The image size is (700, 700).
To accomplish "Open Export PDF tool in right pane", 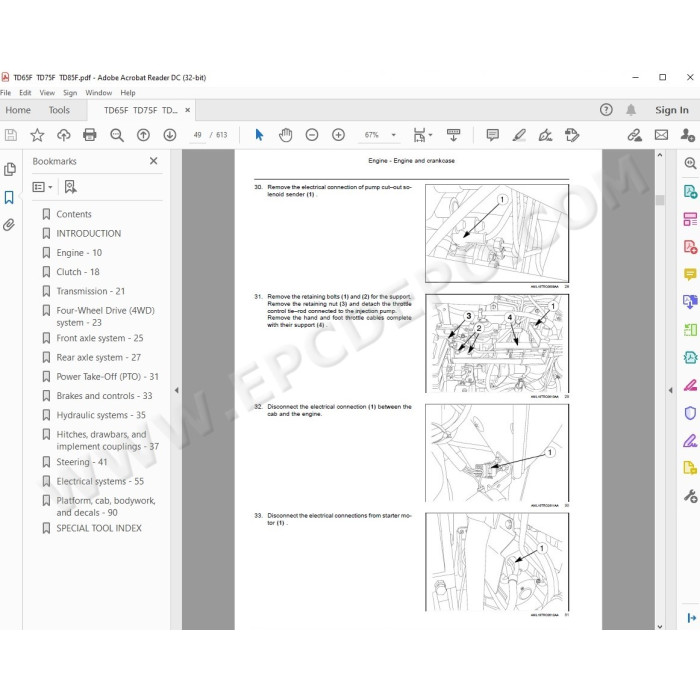I will 690,192.
